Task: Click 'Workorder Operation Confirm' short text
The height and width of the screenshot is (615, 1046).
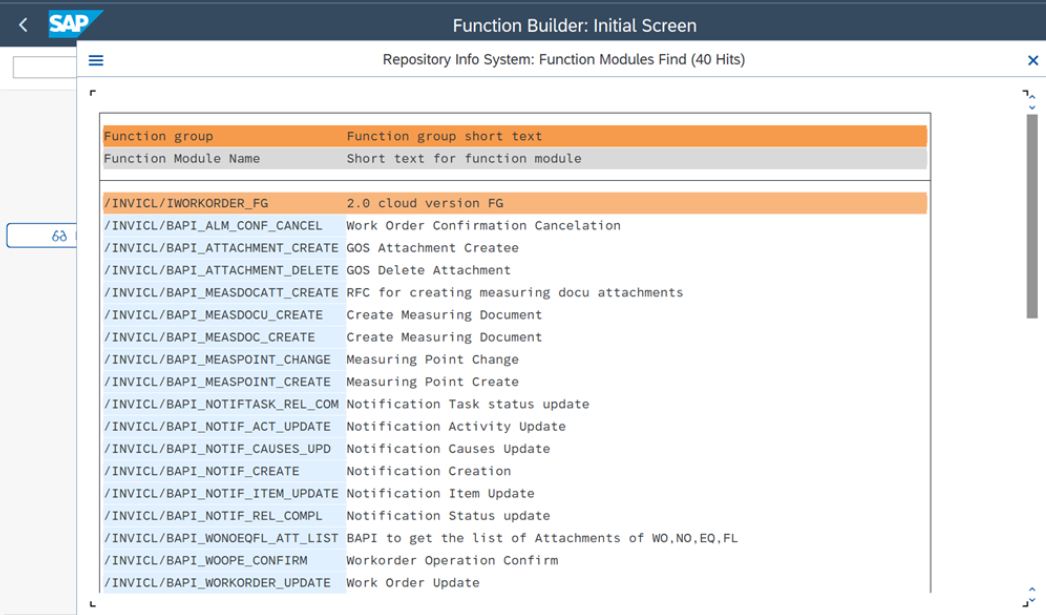Action: click(452, 560)
